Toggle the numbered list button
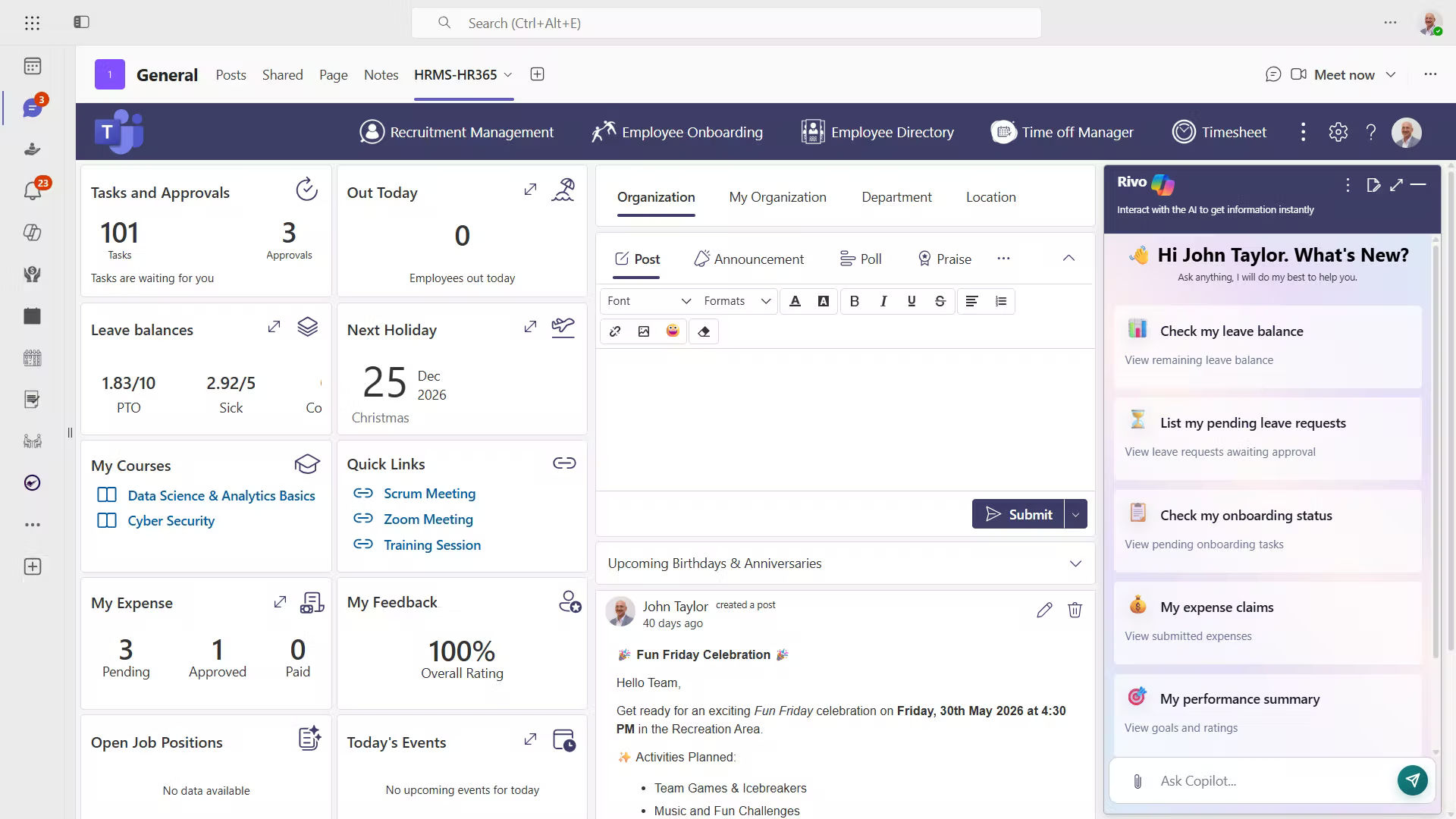1456x819 pixels. (1001, 301)
